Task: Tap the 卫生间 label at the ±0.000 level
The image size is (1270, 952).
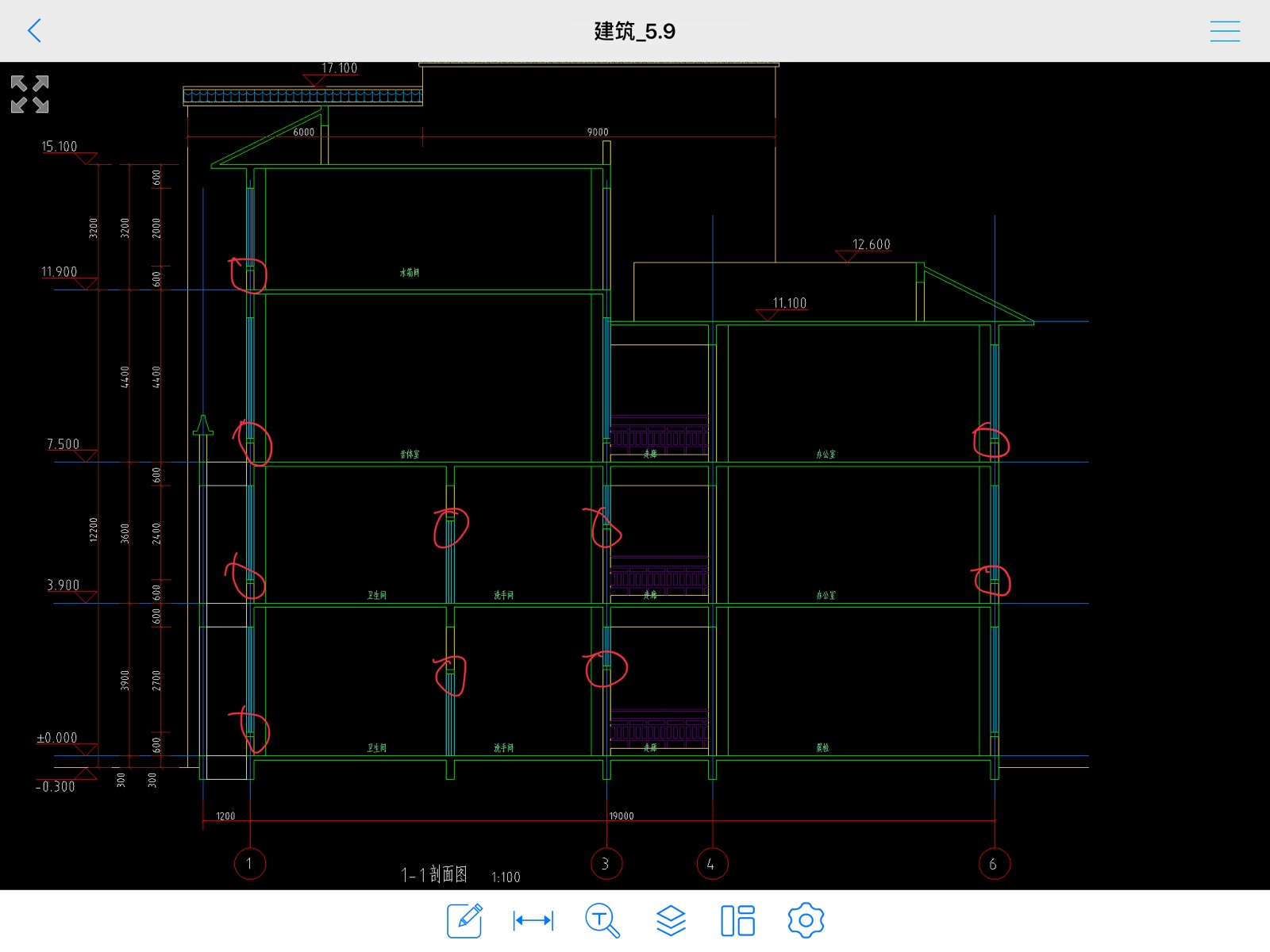Action: pyautogui.click(x=377, y=748)
